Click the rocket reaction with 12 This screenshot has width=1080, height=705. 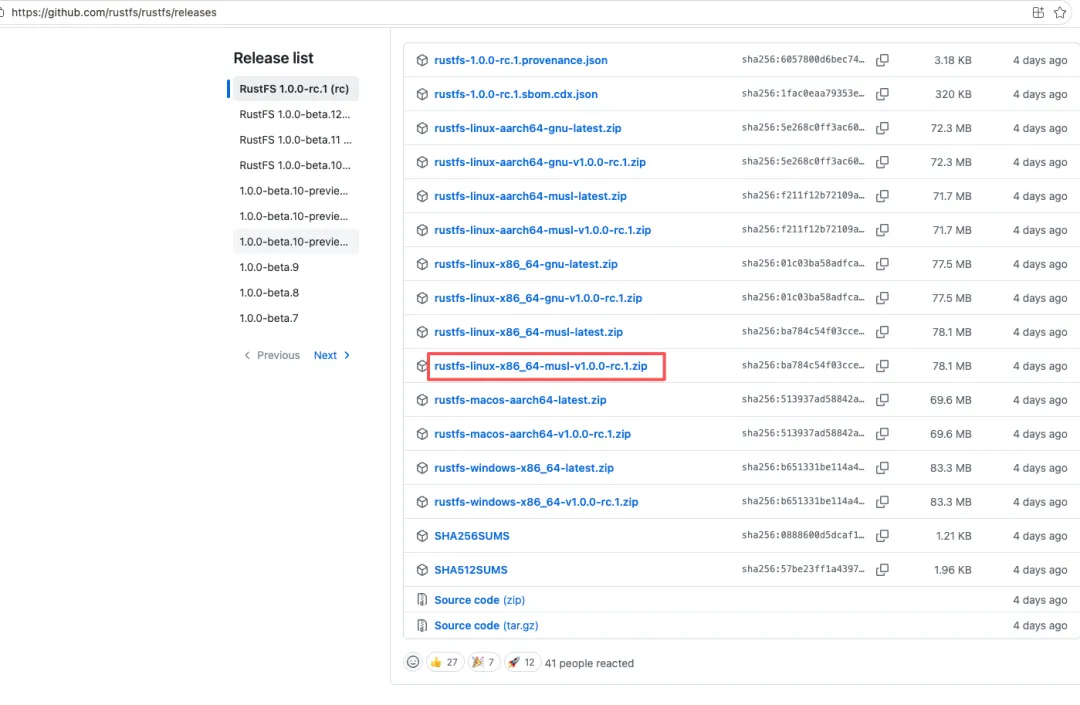coord(521,662)
